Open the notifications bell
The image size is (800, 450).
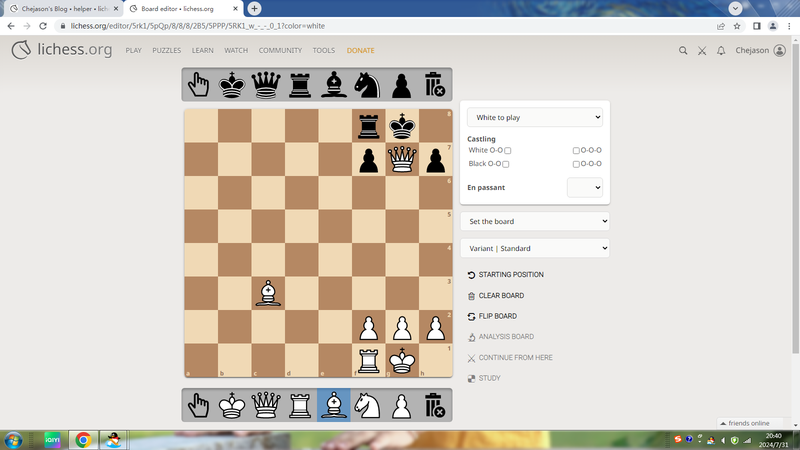pyautogui.click(x=720, y=50)
